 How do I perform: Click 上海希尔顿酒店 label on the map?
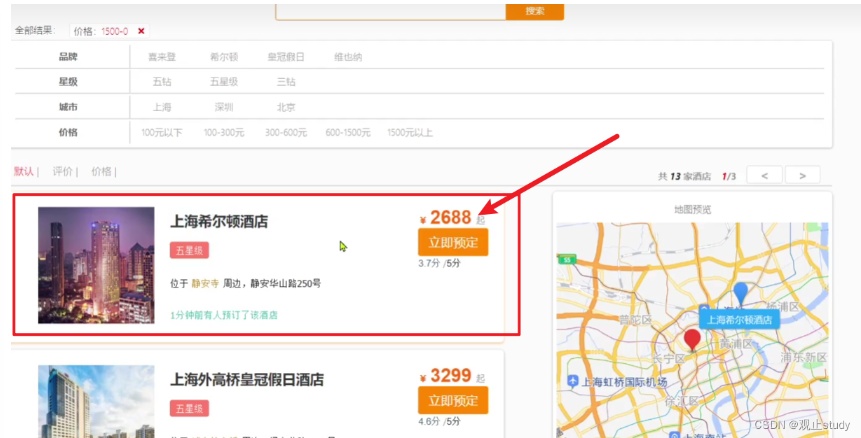(x=740, y=319)
